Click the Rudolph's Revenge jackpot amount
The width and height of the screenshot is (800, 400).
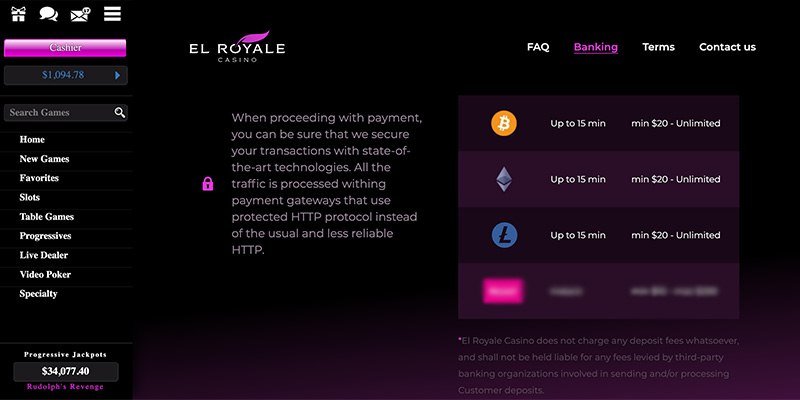coord(65,372)
